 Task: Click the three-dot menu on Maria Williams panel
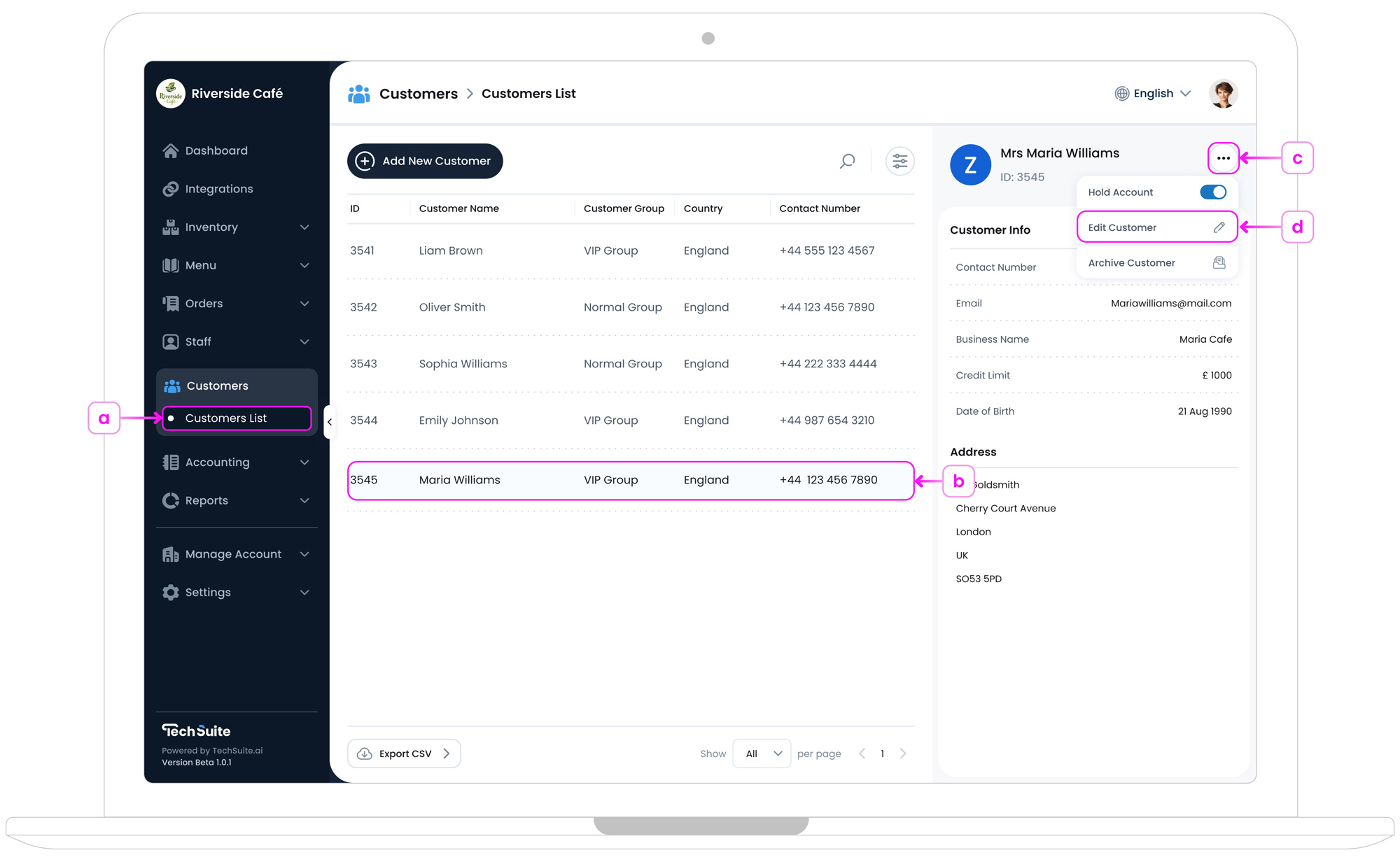pos(1223,158)
